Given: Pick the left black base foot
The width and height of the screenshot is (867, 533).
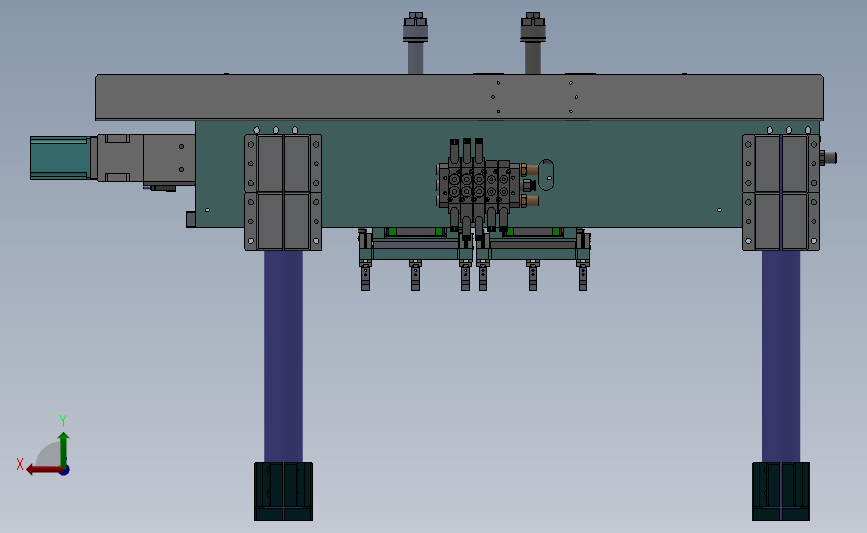Looking at the screenshot, I should (283, 492).
